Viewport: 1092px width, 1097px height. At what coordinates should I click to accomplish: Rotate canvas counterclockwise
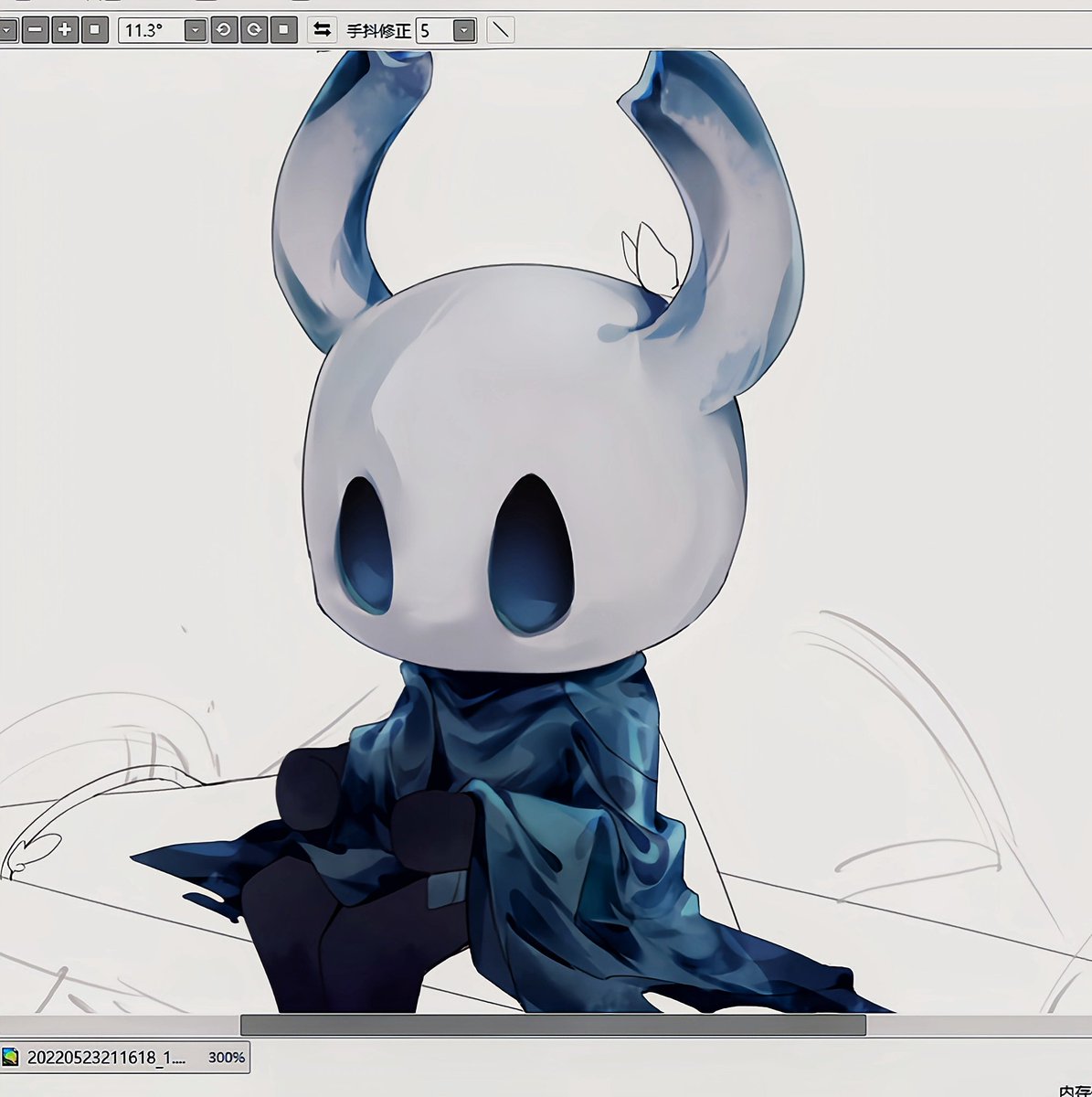[224, 30]
